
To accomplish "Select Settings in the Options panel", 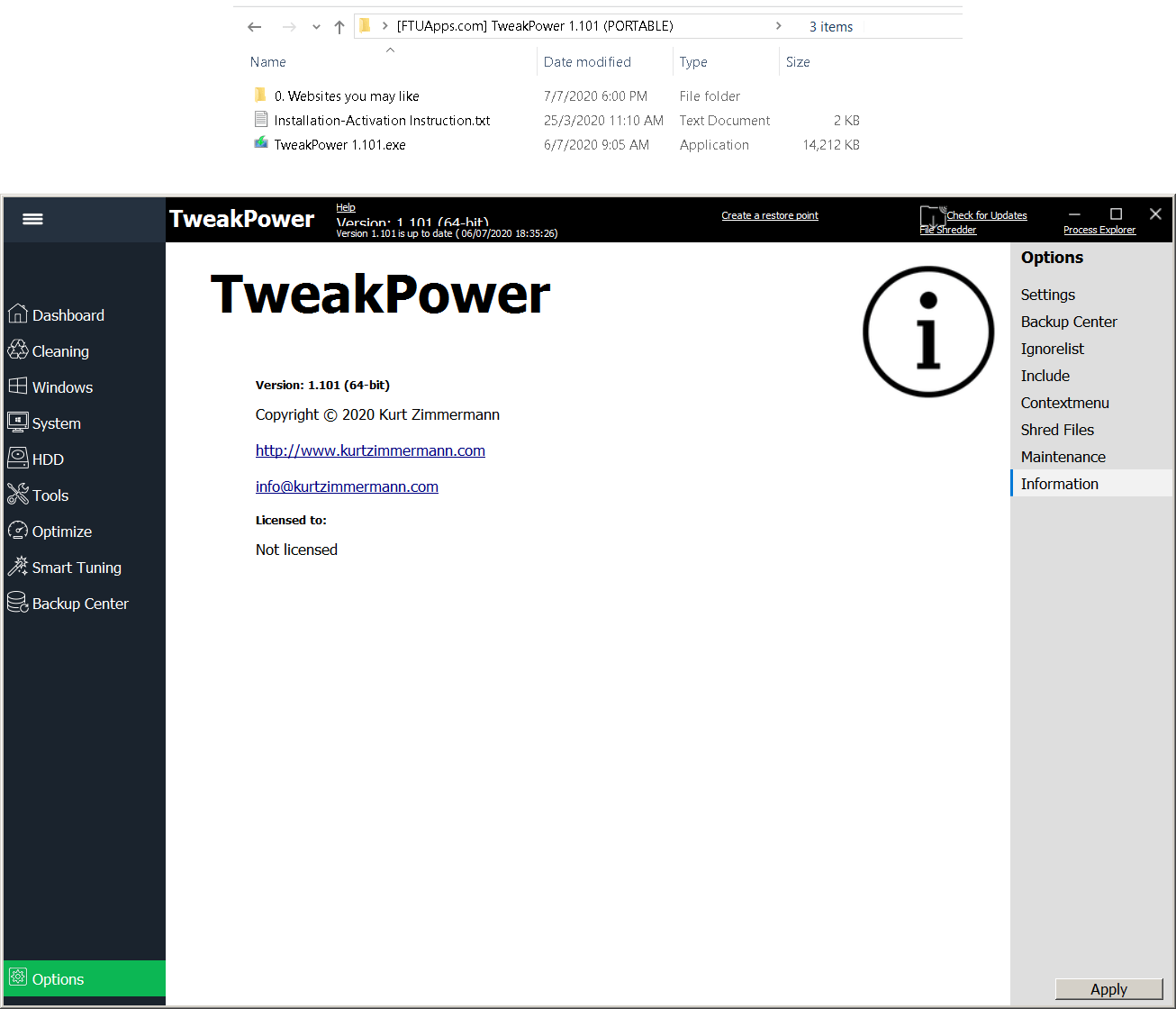I will pyautogui.click(x=1048, y=295).
